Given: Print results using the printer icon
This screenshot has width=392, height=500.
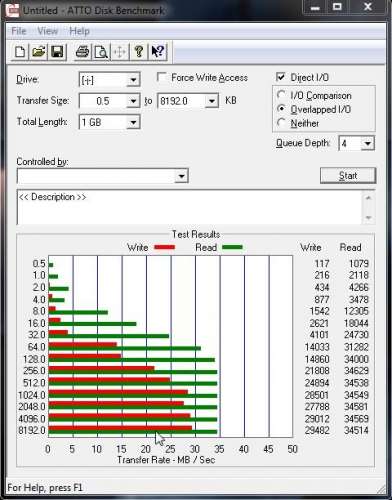Looking at the screenshot, I should pyautogui.click(x=82, y=52).
